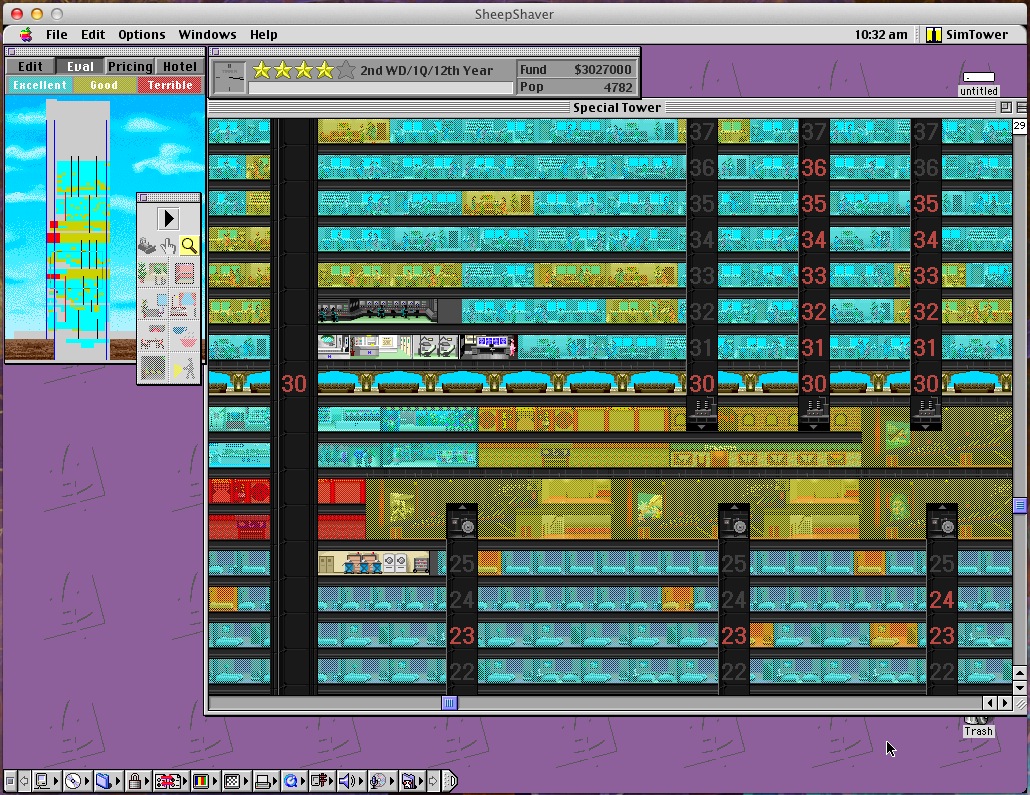Click the control strip right scroll arrow

434,781
